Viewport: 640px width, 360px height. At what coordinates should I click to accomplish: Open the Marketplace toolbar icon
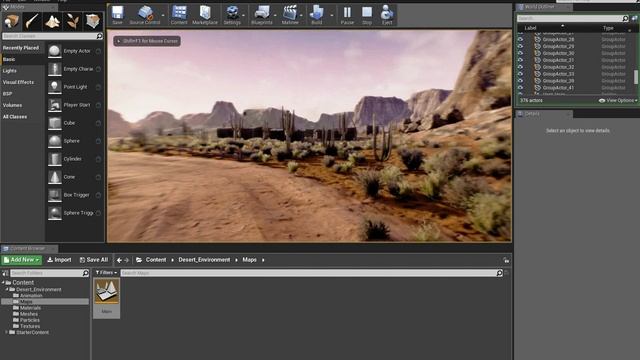(205, 15)
